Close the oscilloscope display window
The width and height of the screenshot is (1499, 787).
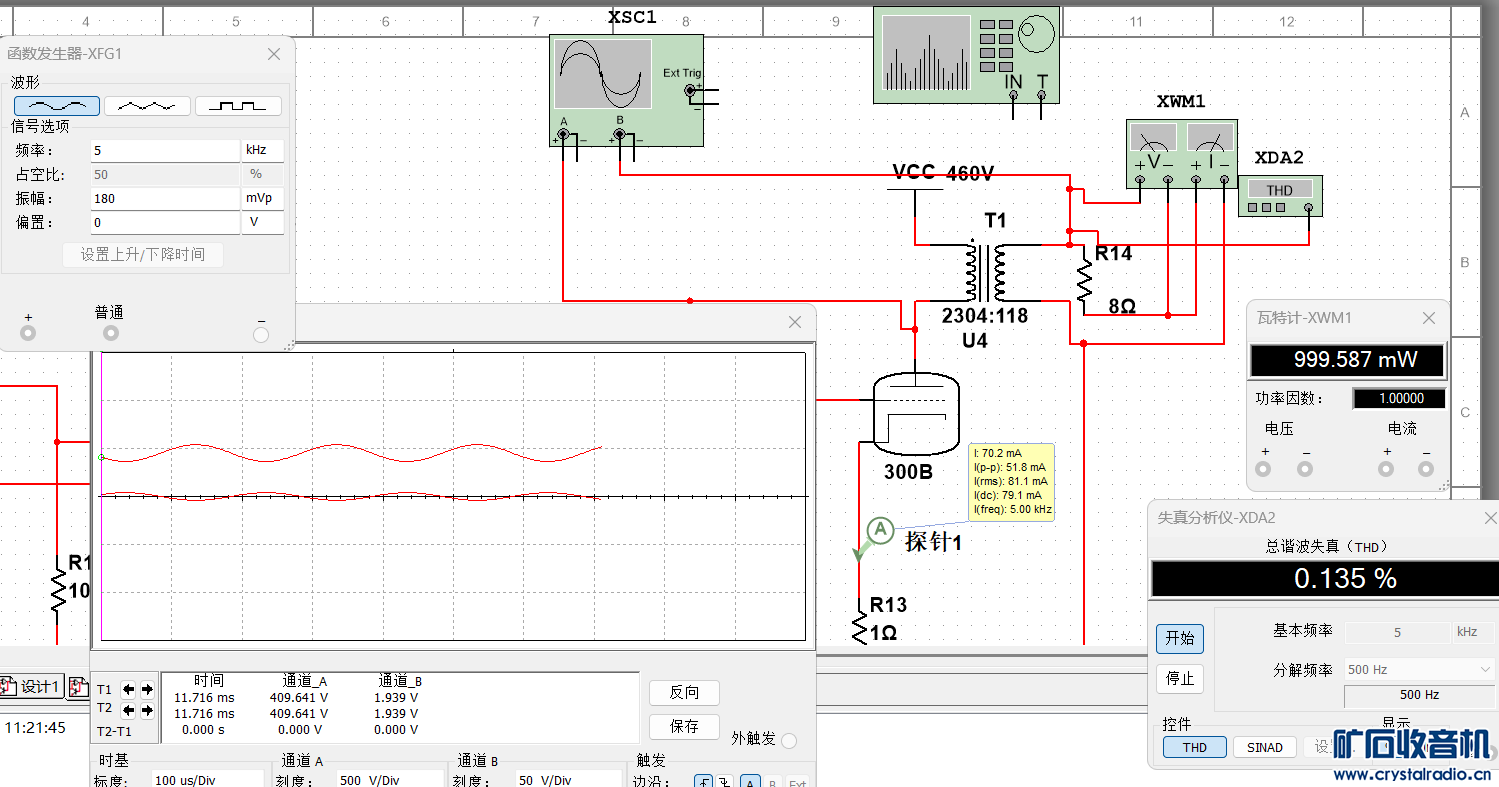coord(795,322)
